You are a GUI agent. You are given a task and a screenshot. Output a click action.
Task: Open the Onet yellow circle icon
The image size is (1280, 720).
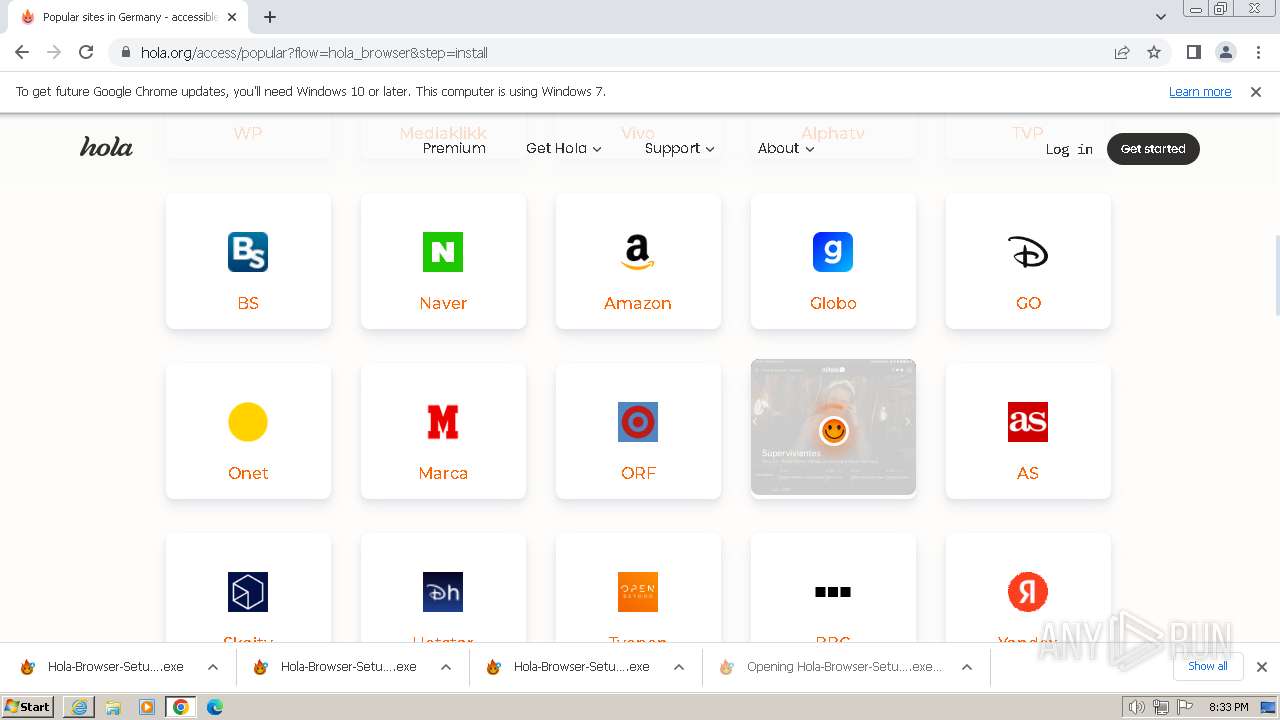[x=248, y=422]
